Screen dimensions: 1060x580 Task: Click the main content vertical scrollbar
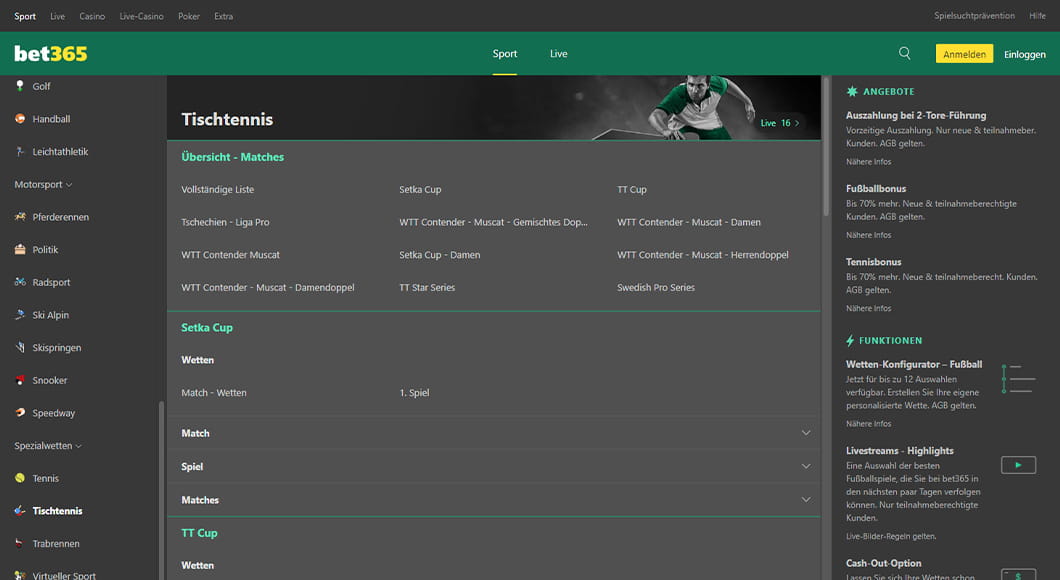(825, 146)
